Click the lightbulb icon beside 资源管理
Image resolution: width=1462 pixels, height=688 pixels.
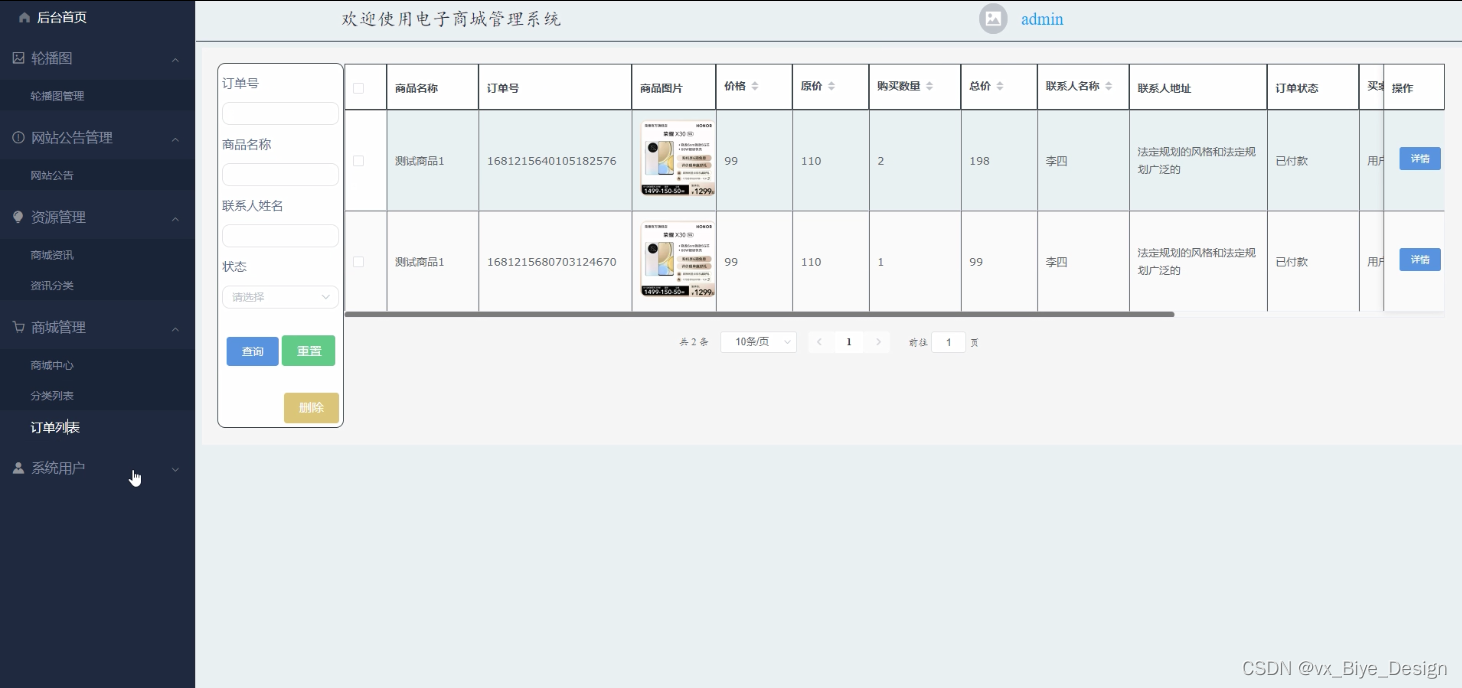[x=18, y=217]
